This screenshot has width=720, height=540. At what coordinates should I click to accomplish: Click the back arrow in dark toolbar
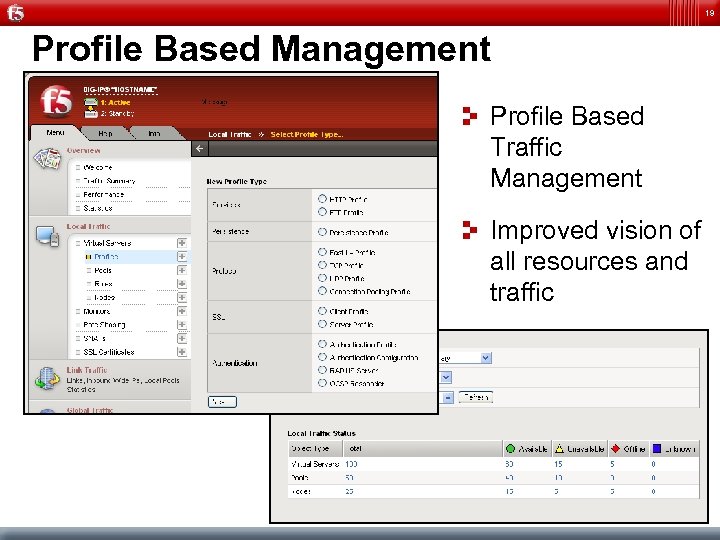[x=199, y=148]
